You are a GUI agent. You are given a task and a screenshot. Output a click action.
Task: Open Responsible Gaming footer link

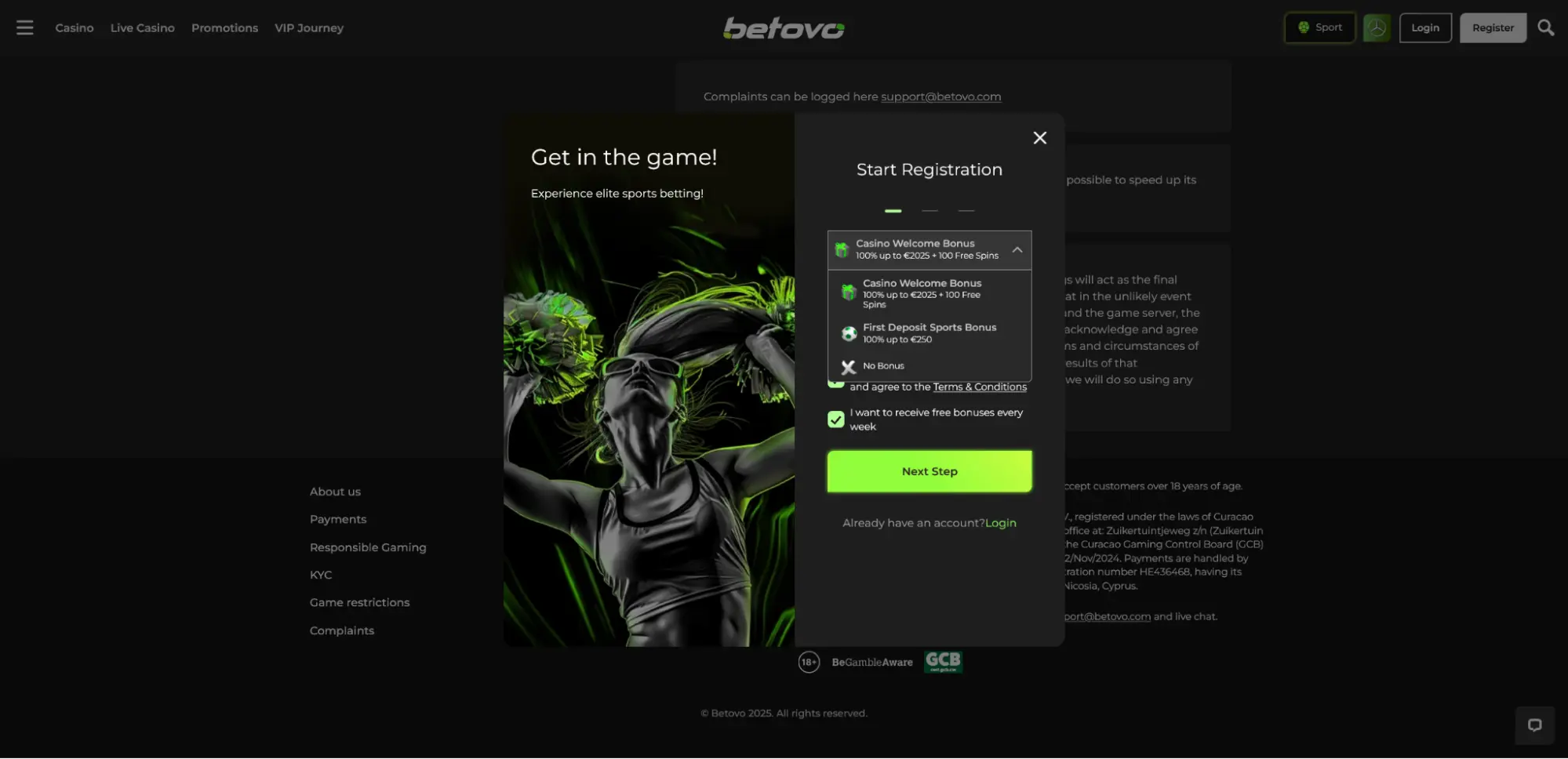pyautogui.click(x=368, y=547)
